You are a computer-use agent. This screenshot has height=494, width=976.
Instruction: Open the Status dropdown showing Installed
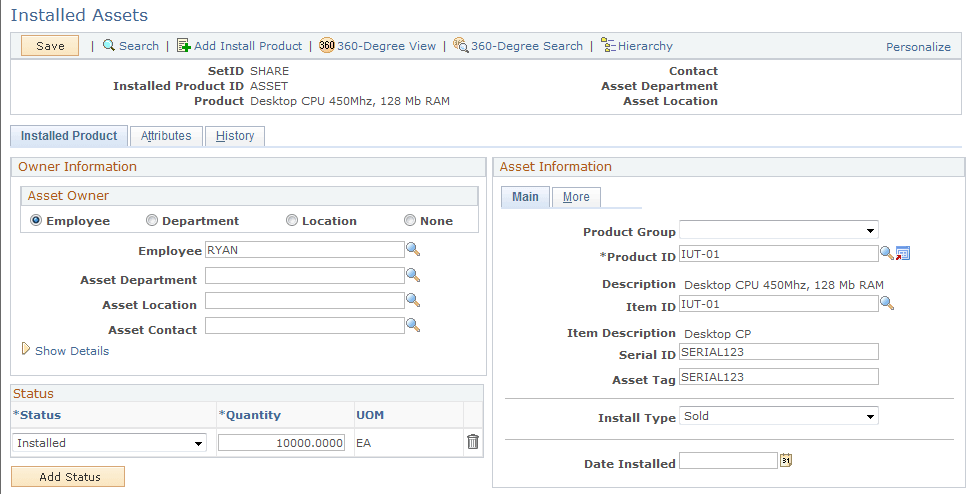(x=110, y=443)
